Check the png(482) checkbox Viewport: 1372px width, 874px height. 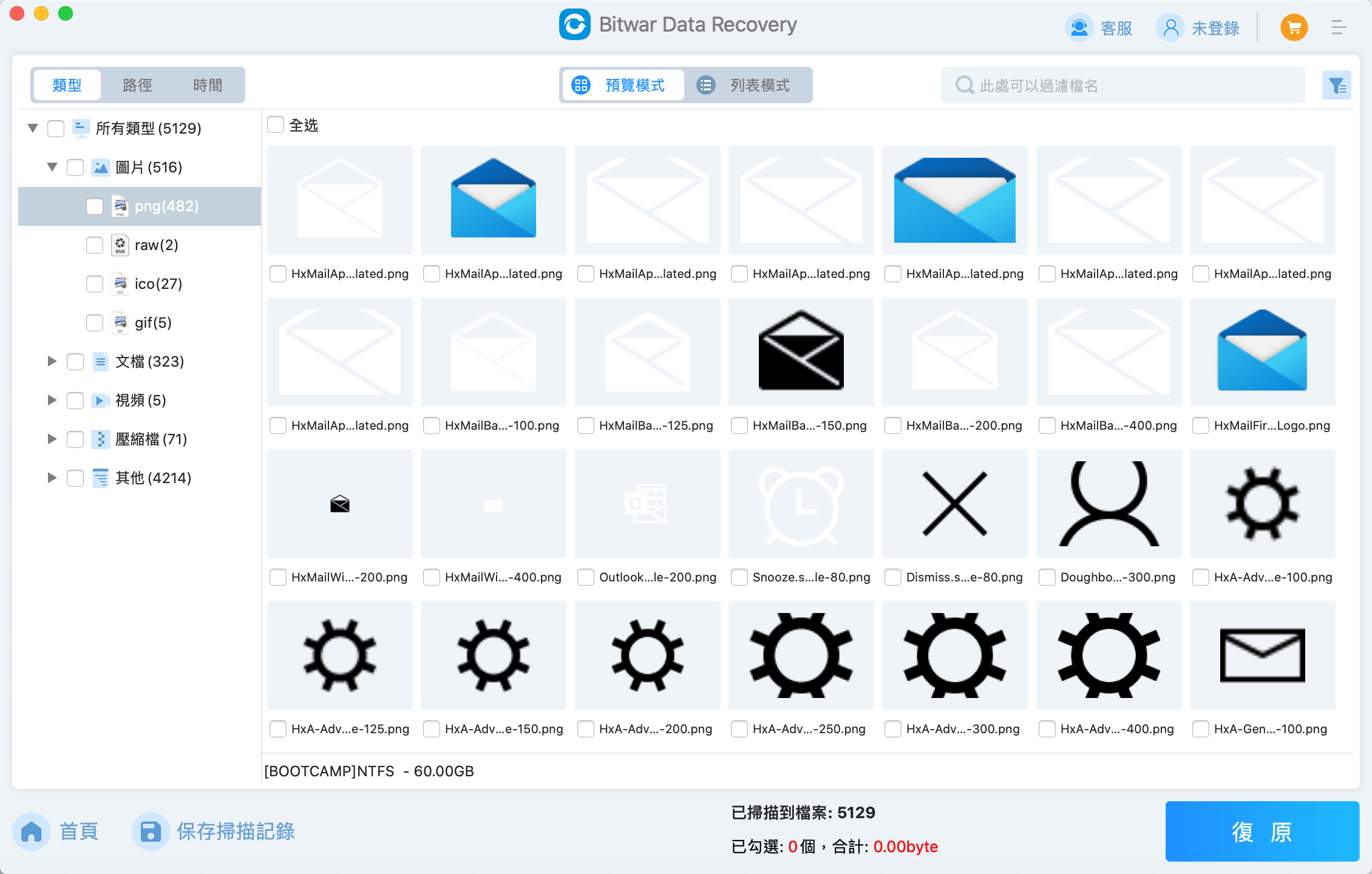click(95, 206)
